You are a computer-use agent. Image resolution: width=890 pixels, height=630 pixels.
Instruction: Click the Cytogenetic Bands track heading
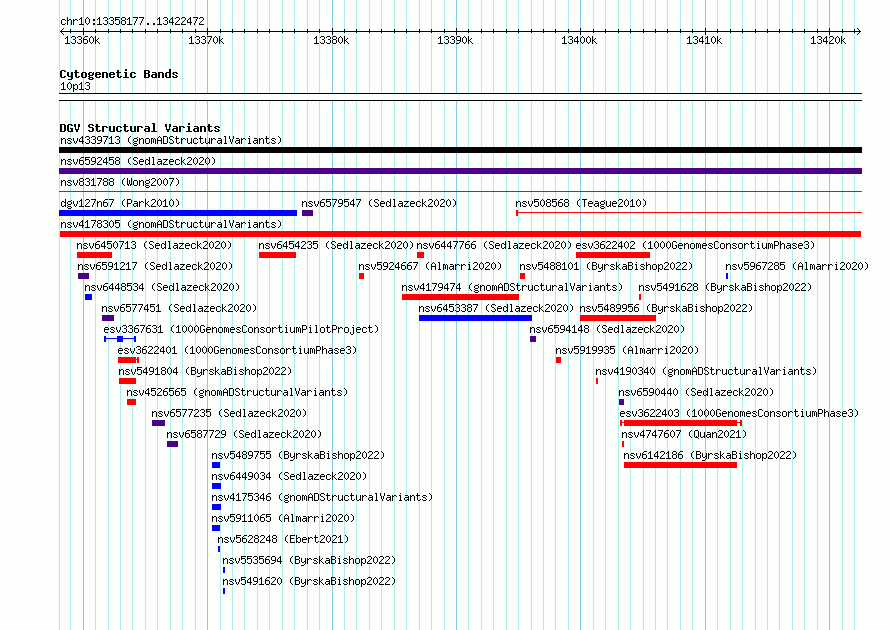[119, 74]
